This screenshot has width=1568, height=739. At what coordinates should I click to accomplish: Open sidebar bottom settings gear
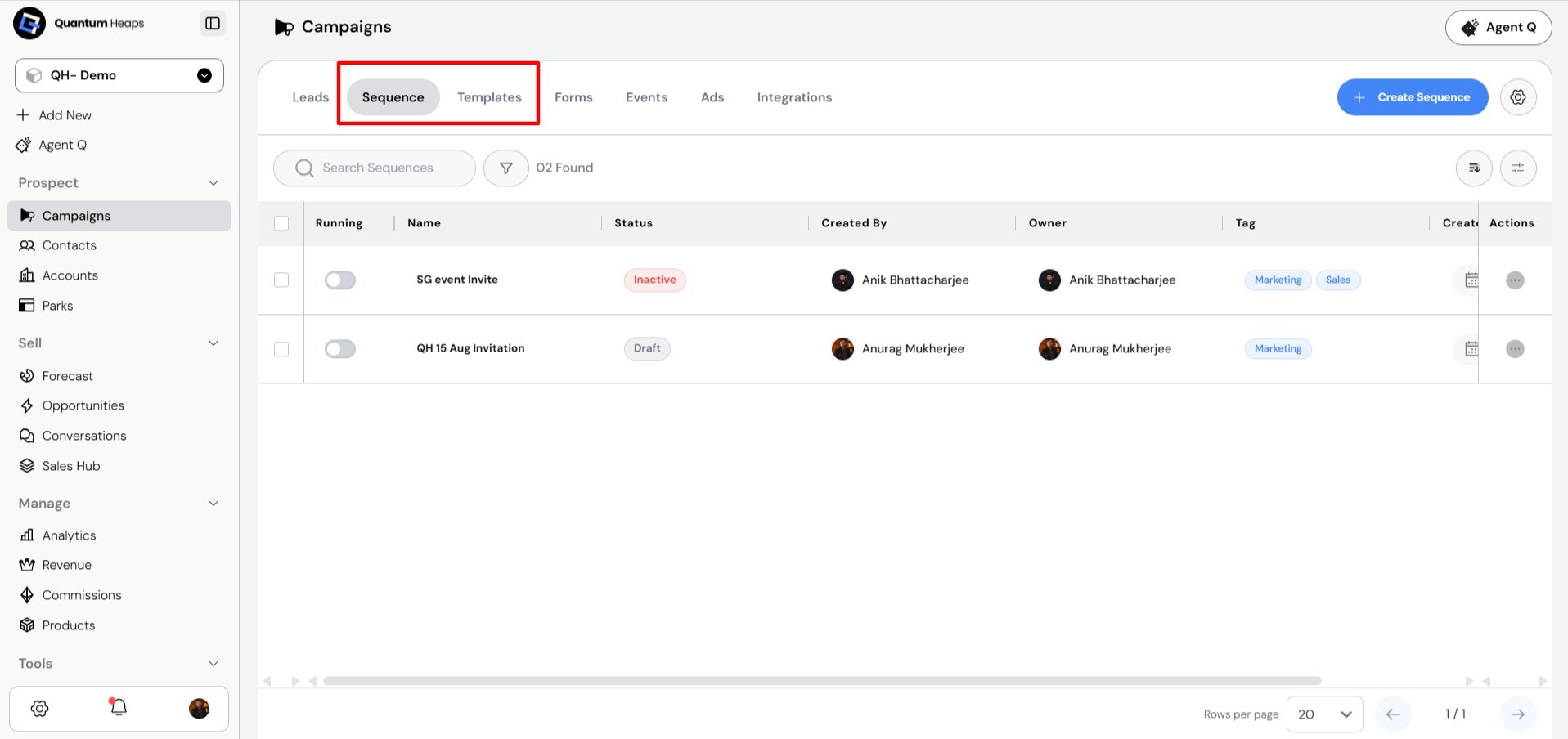click(39, 708)
